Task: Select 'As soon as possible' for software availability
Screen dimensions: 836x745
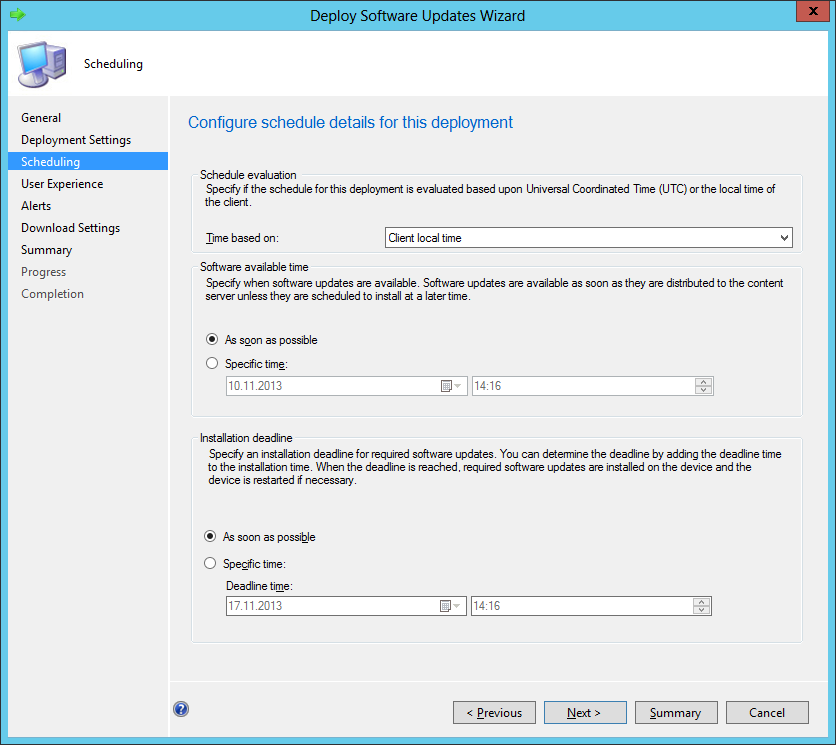Action: [212, 340]
